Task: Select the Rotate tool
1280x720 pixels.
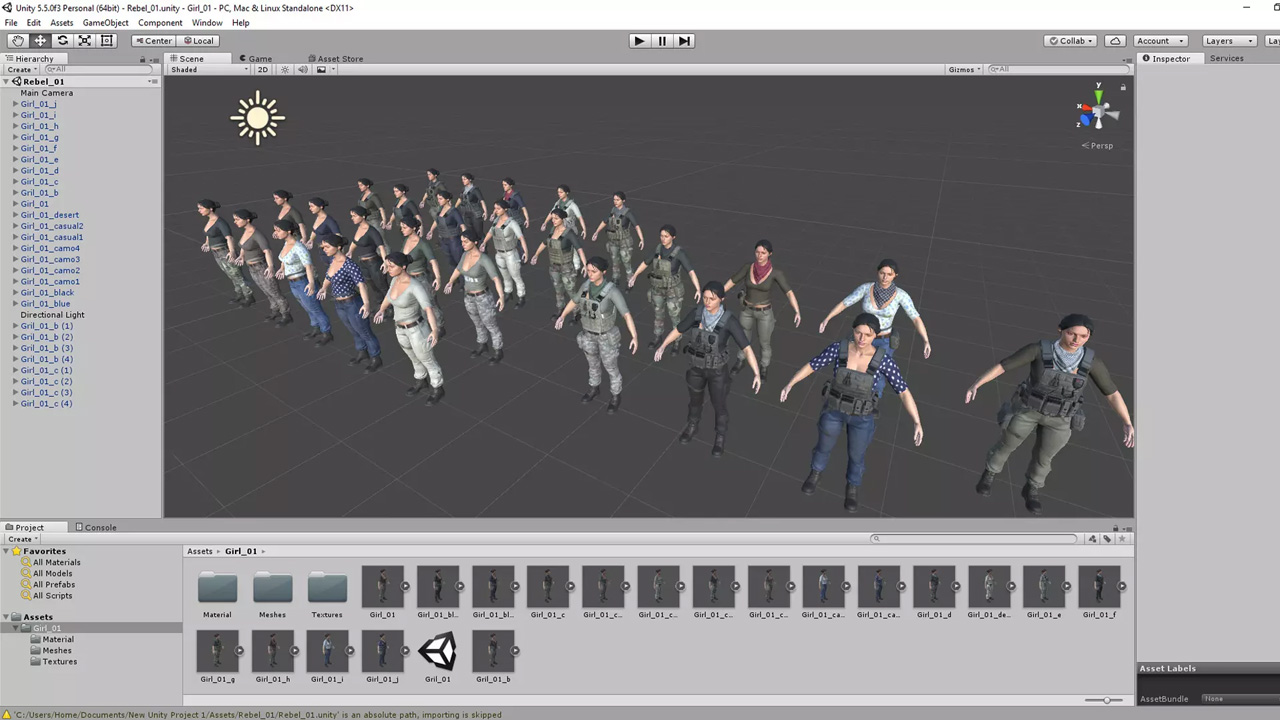Action: coord(62,41)
